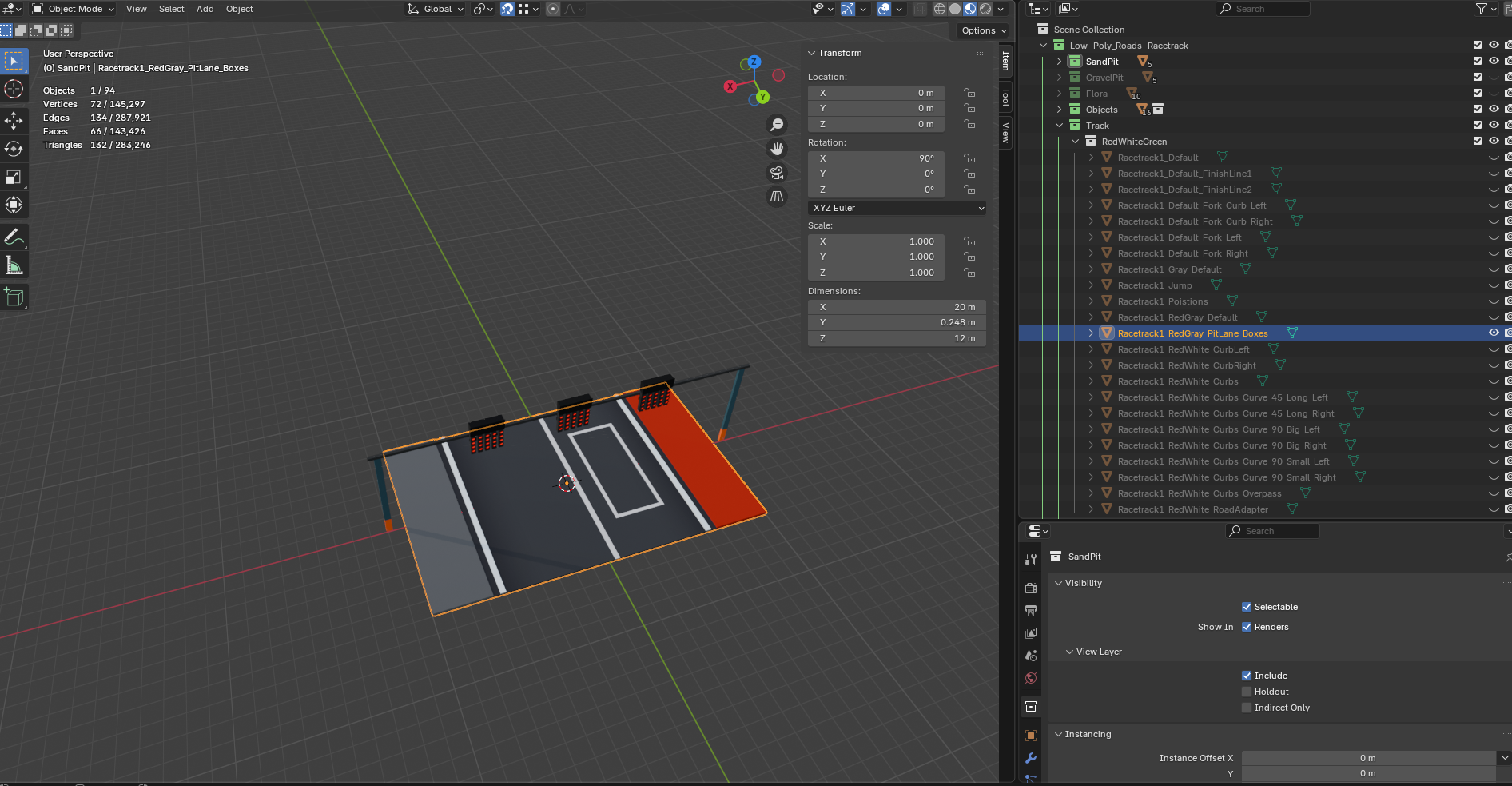Screen dimensions: 1512x786
Task: Select the Measure tool
Action: click(14, 265)
